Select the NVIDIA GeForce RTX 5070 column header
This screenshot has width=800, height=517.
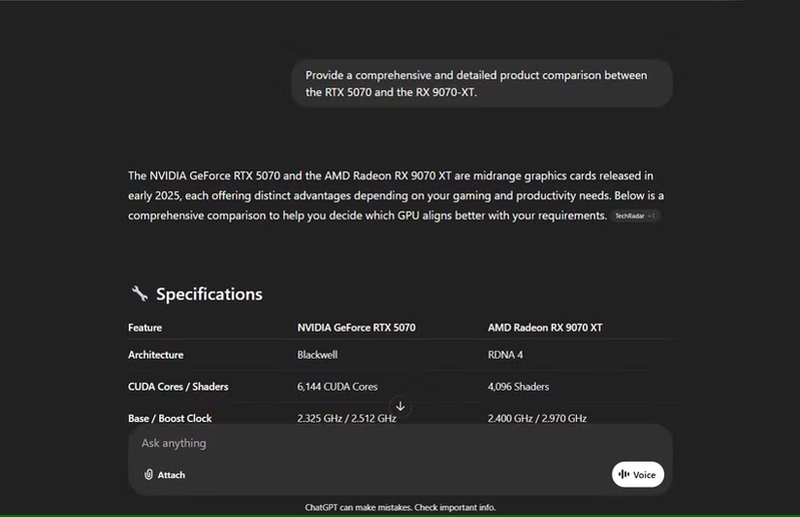[356, 327]
